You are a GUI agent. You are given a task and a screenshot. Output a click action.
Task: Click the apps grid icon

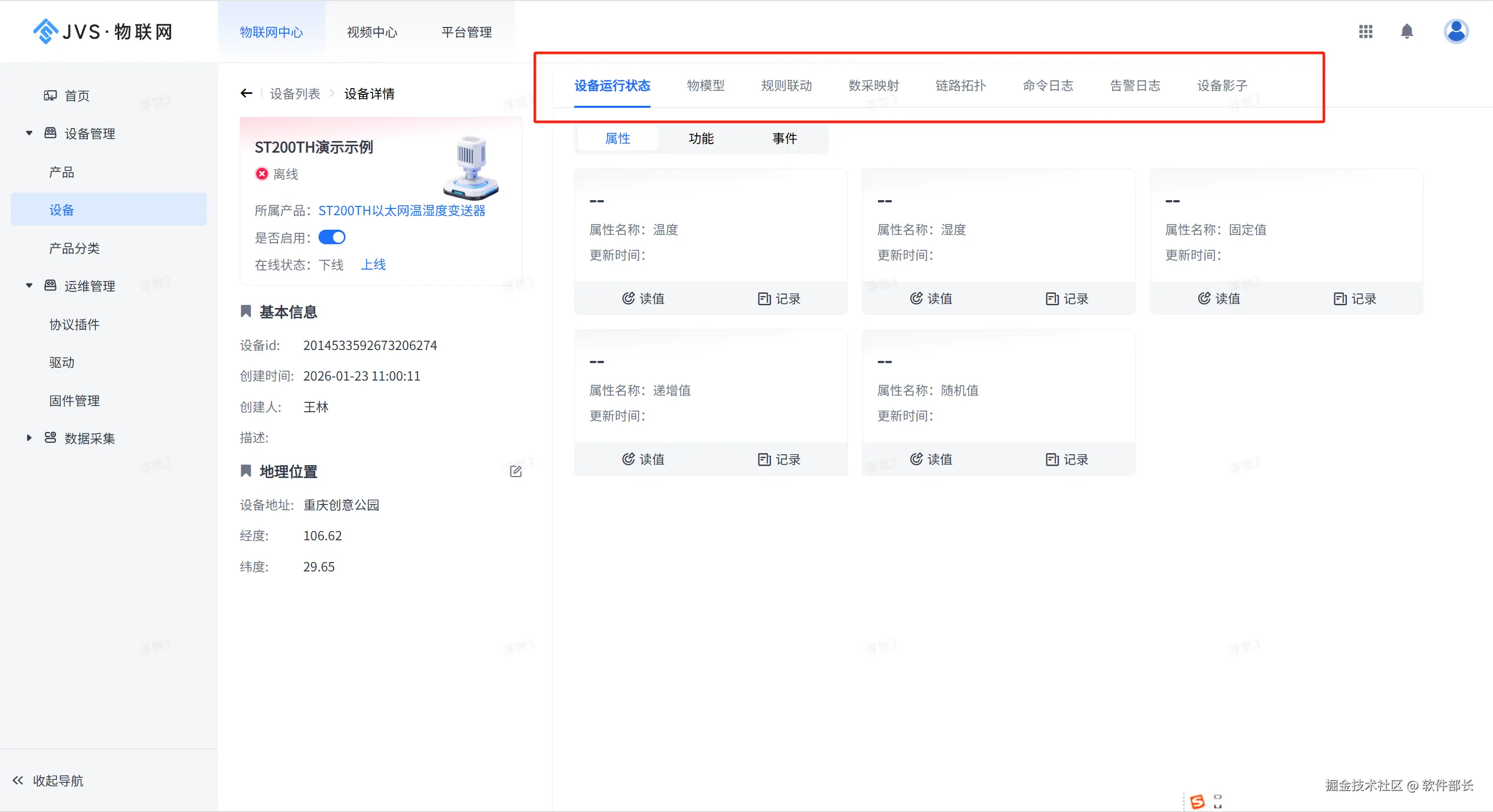click(x=1365, y=31)
